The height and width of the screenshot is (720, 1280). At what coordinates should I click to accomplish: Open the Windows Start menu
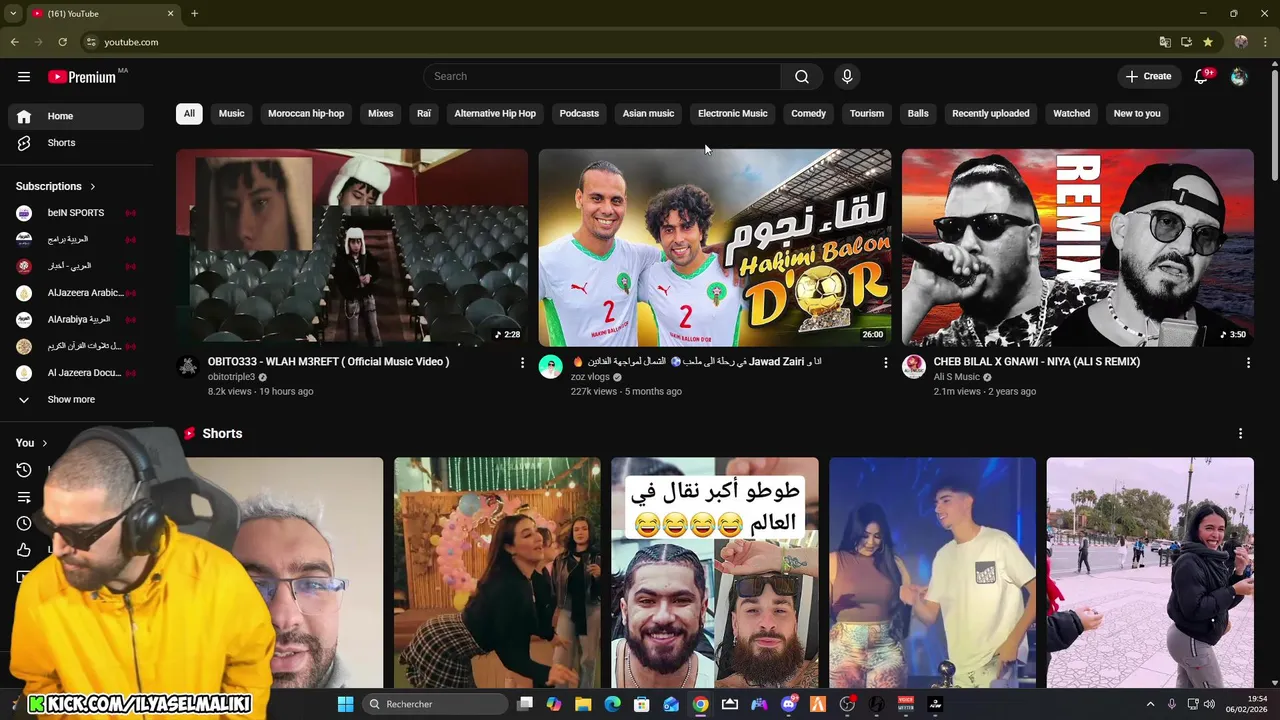click(x=345, y=704)
